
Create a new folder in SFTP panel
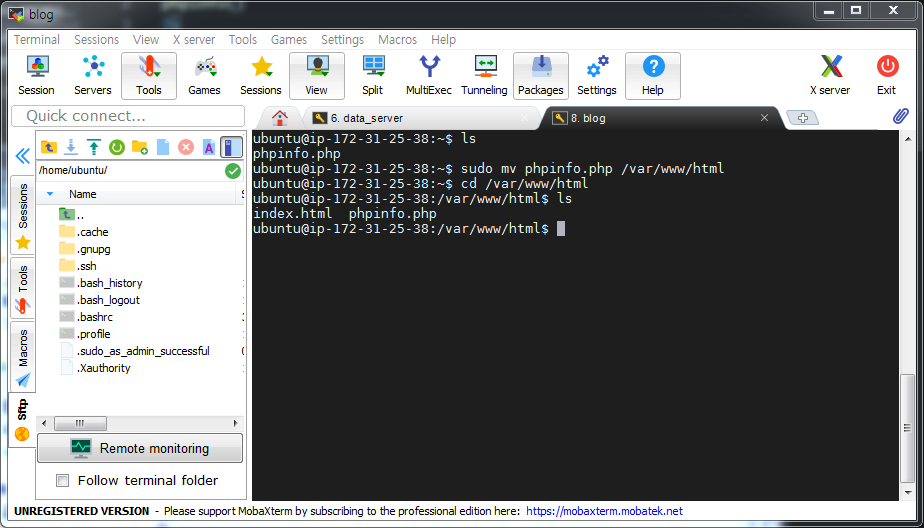click(140, 147)
